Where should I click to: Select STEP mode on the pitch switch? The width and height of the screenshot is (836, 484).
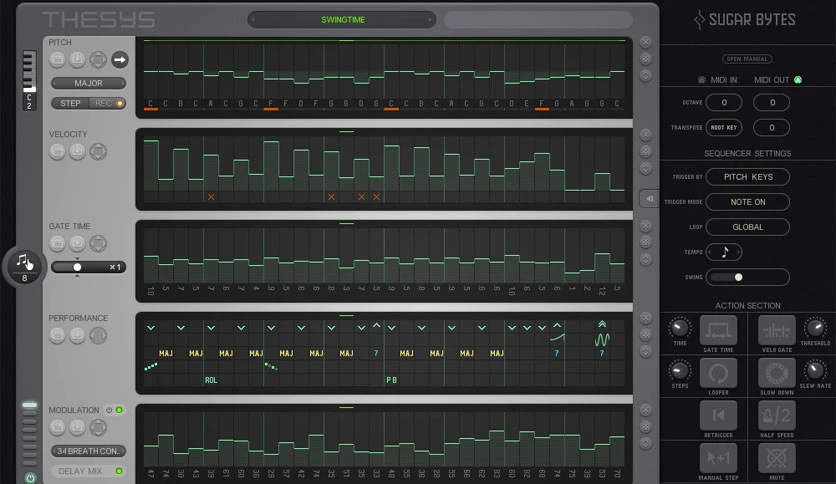click(70, 103)
